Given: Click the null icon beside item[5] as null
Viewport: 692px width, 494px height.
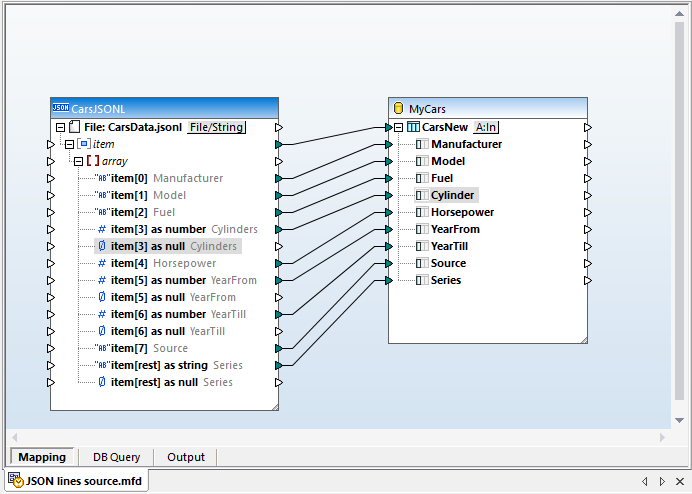Looking at the screenshot, I should click(101, 297).
